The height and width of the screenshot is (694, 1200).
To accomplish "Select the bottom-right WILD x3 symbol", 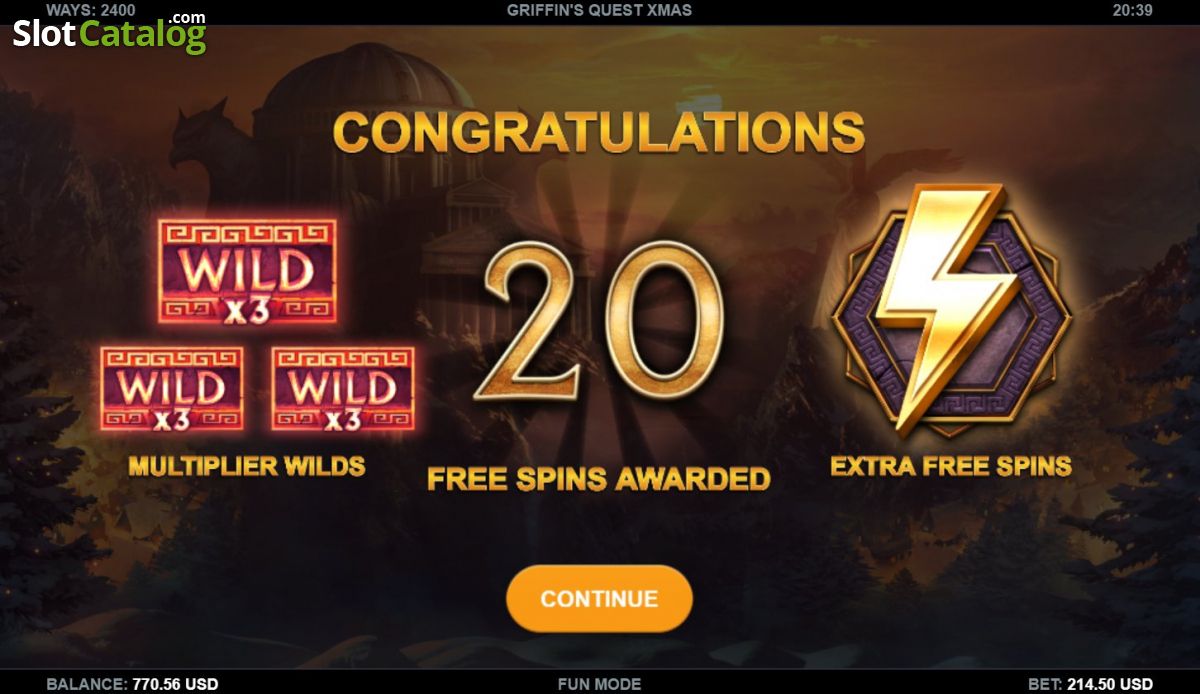I will point(343,389).
